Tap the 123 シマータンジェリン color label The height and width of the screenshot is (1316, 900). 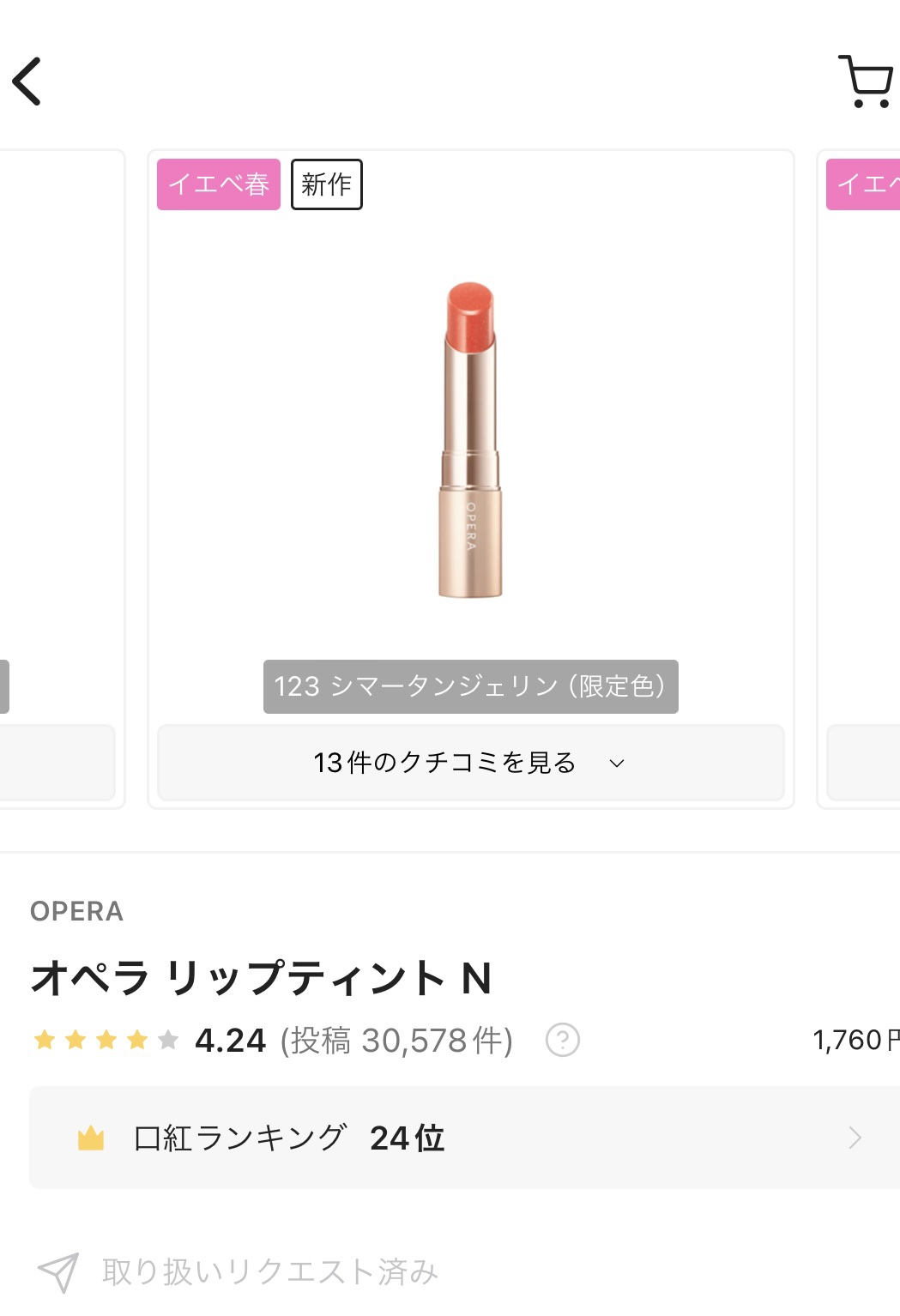(x=470, y=686)
